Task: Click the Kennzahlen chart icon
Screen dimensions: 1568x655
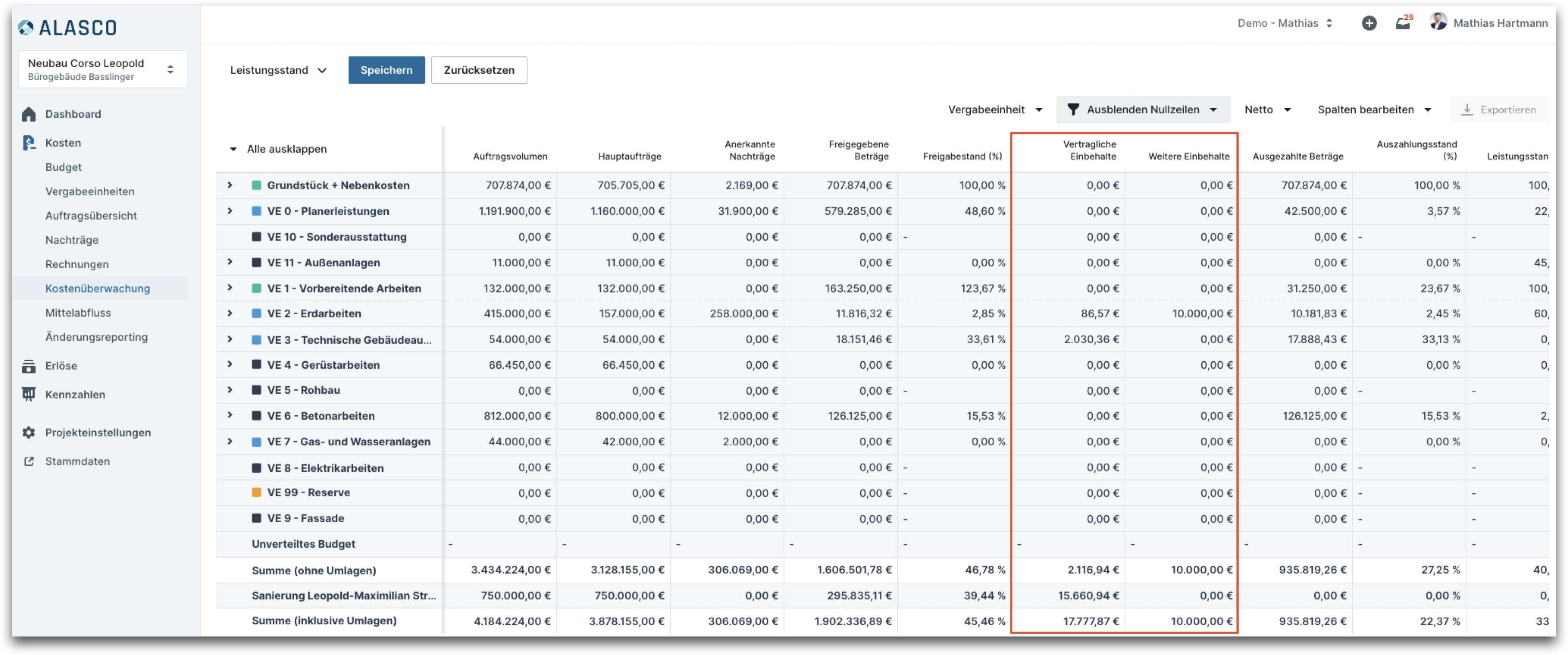Action: click(x=29, y=394)
